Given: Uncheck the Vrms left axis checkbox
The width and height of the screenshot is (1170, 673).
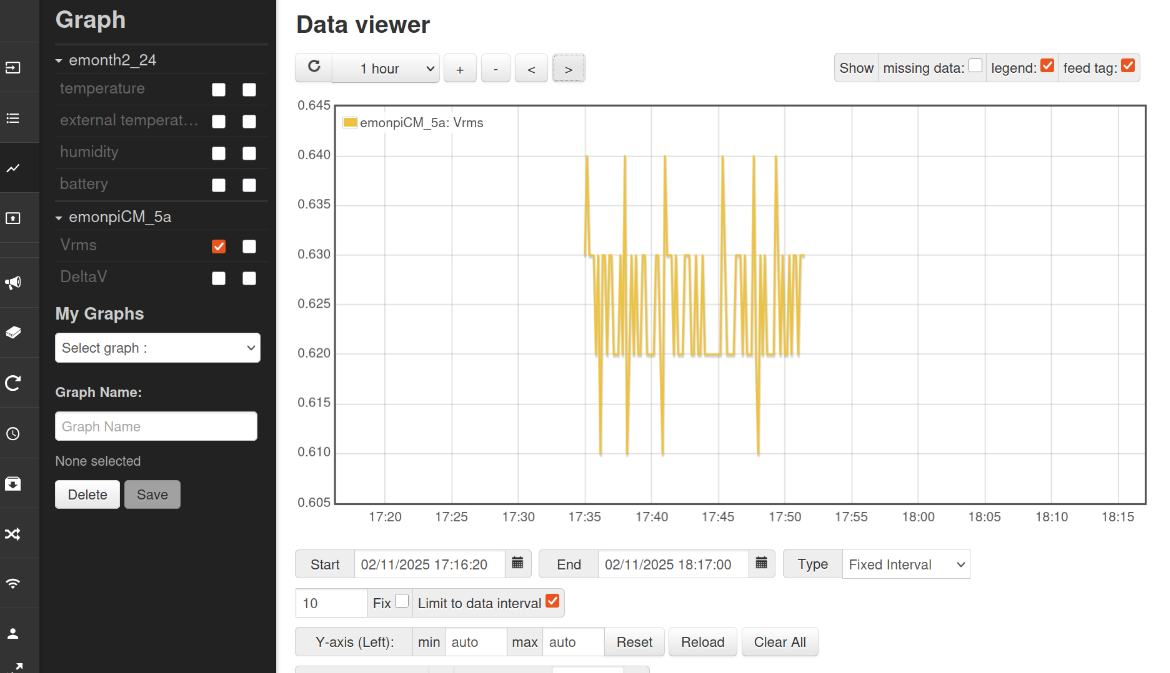Looking at the screenshot, I should coord(219,247).
